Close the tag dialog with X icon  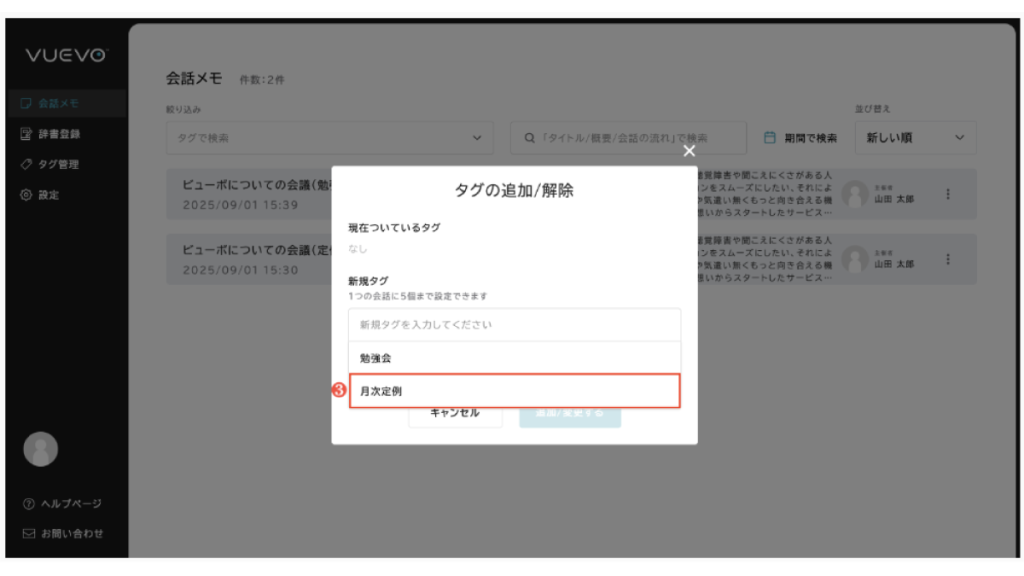pos(688,151)
